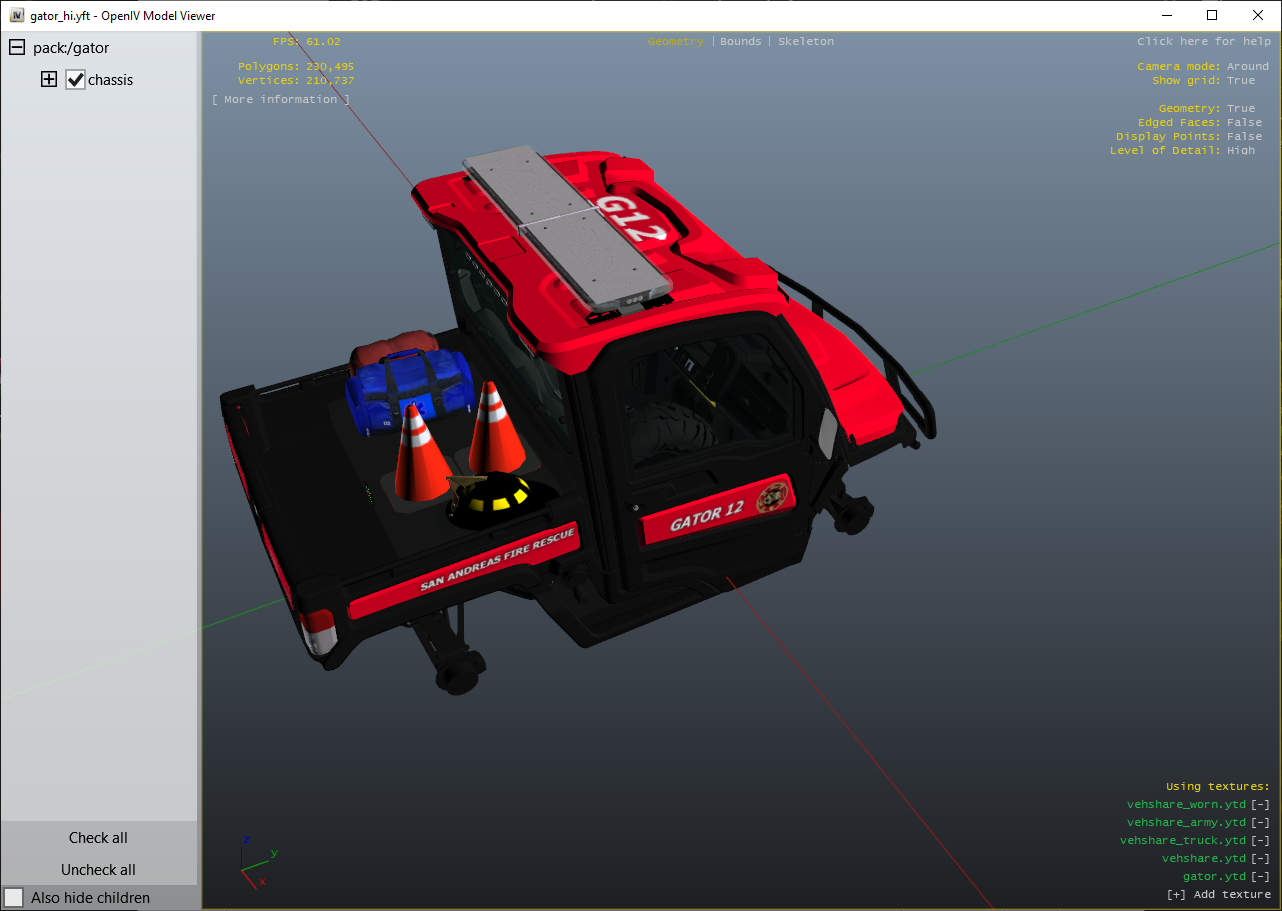Uncheck the chassis visibility checkbox
Image resolution: width=1282 pixels, height=911 pixels.
pyautogui.click(x=76, y=80)
